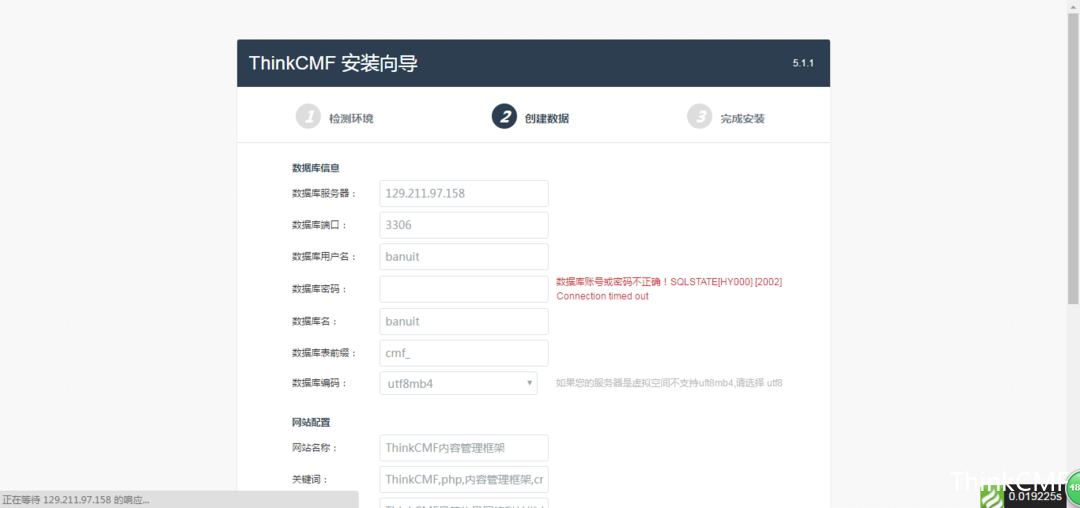1080x508 pixels.
Task: Select the 检测环境 step label
Action: [x=351, y=118]
